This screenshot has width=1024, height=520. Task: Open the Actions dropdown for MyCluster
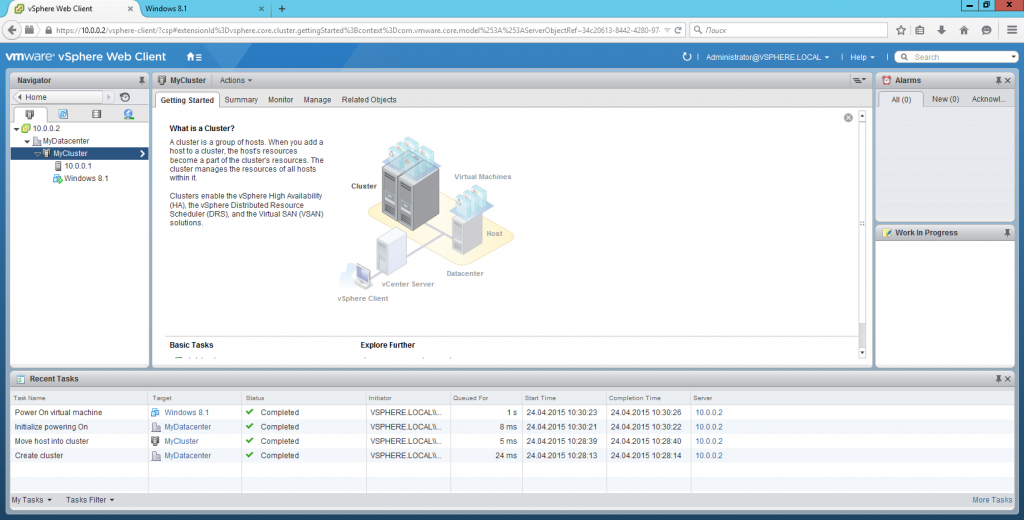point(236,80)
